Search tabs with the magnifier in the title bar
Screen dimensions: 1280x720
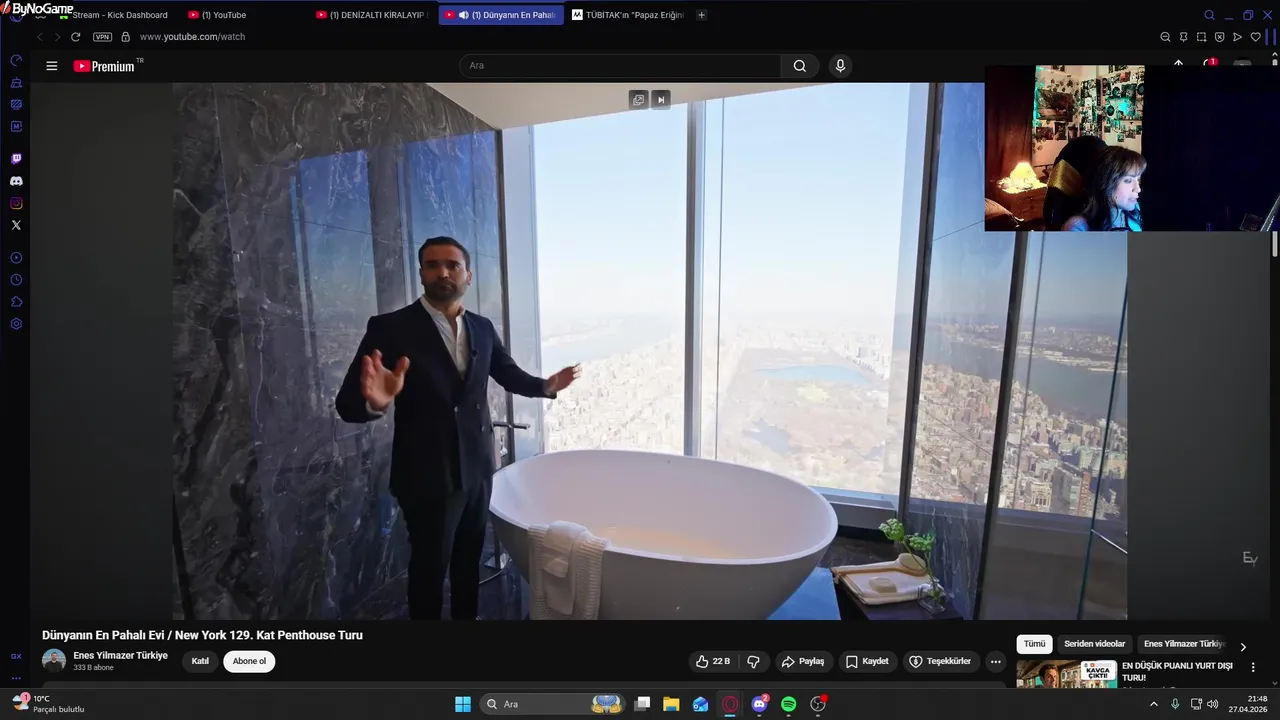click(1209, 15)
